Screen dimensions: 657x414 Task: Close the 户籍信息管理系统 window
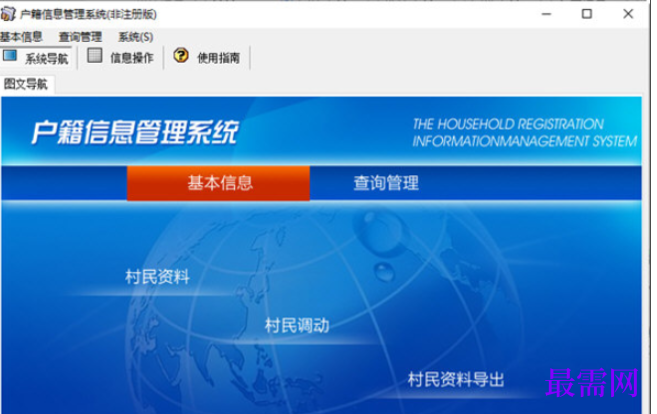(628, 14)
